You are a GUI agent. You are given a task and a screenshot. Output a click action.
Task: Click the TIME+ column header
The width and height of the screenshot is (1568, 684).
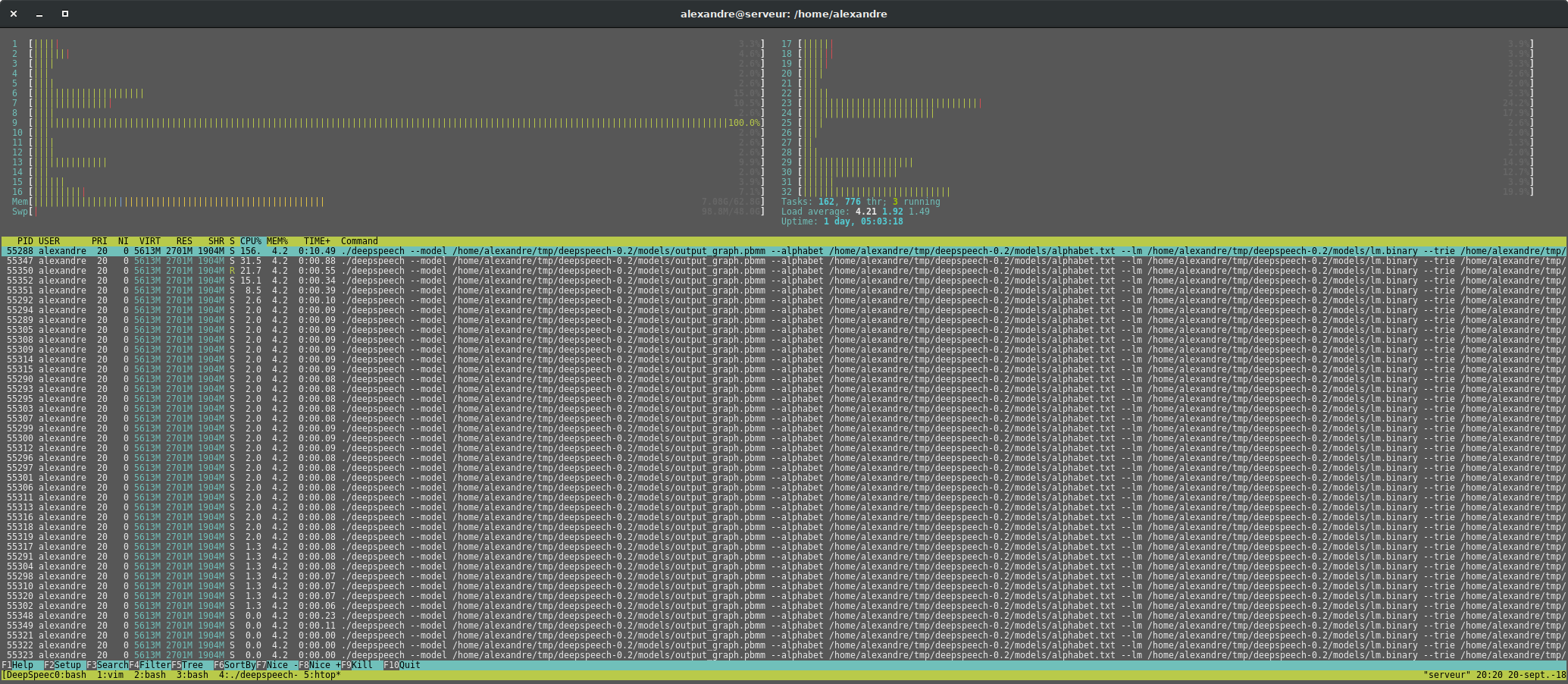tap(317, 241)
